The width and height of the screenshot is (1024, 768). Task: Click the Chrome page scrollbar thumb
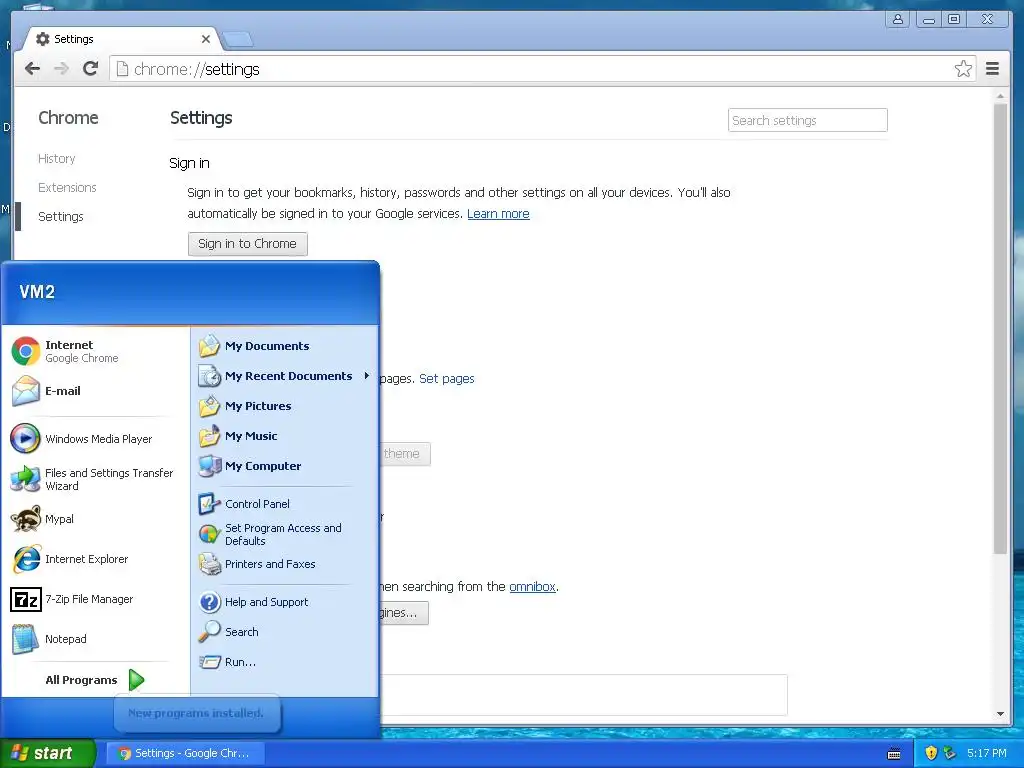click(1000, 328)
